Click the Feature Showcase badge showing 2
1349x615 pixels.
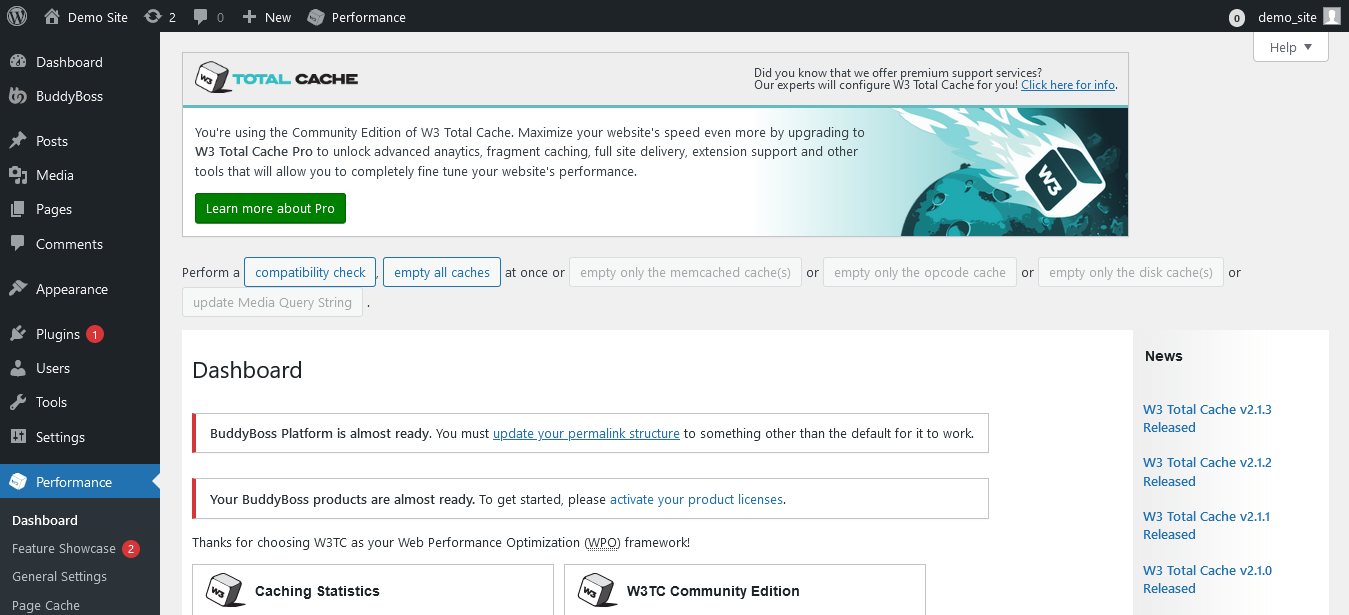point(131,548)
